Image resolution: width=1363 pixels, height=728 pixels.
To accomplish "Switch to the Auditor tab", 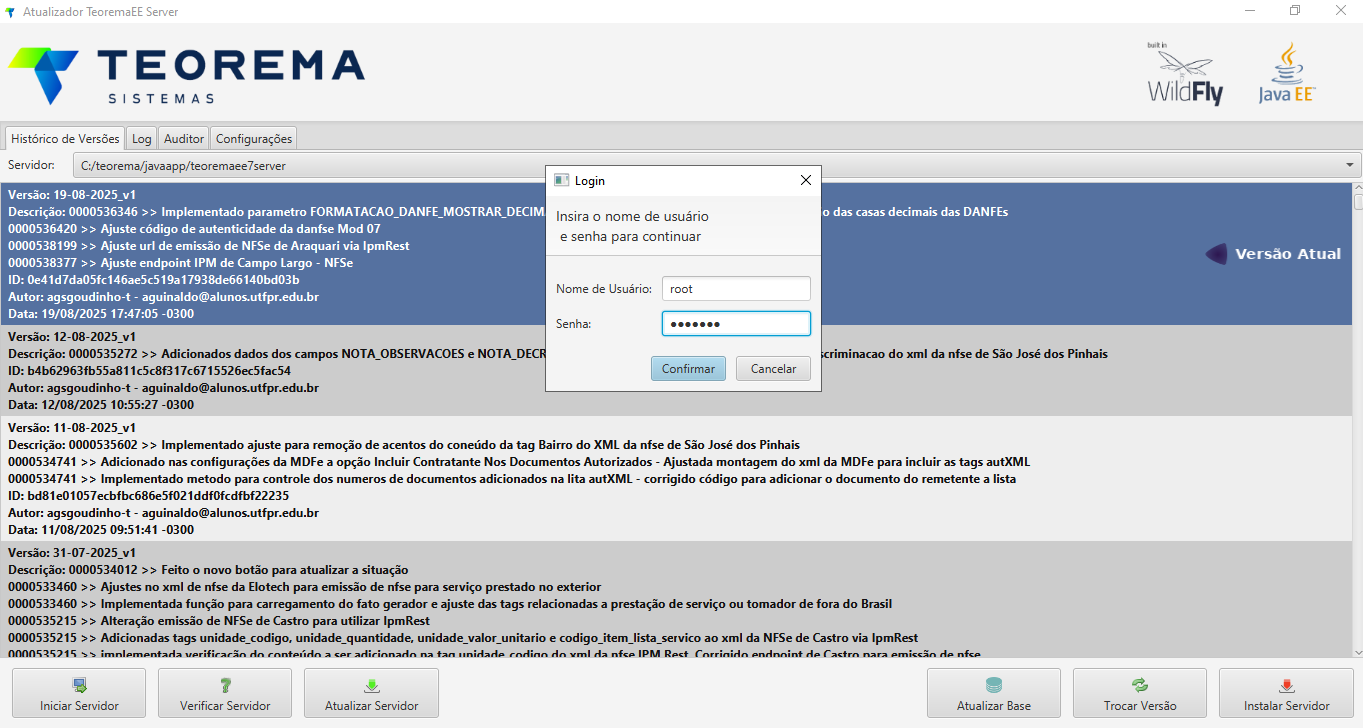I will (184, 139).
